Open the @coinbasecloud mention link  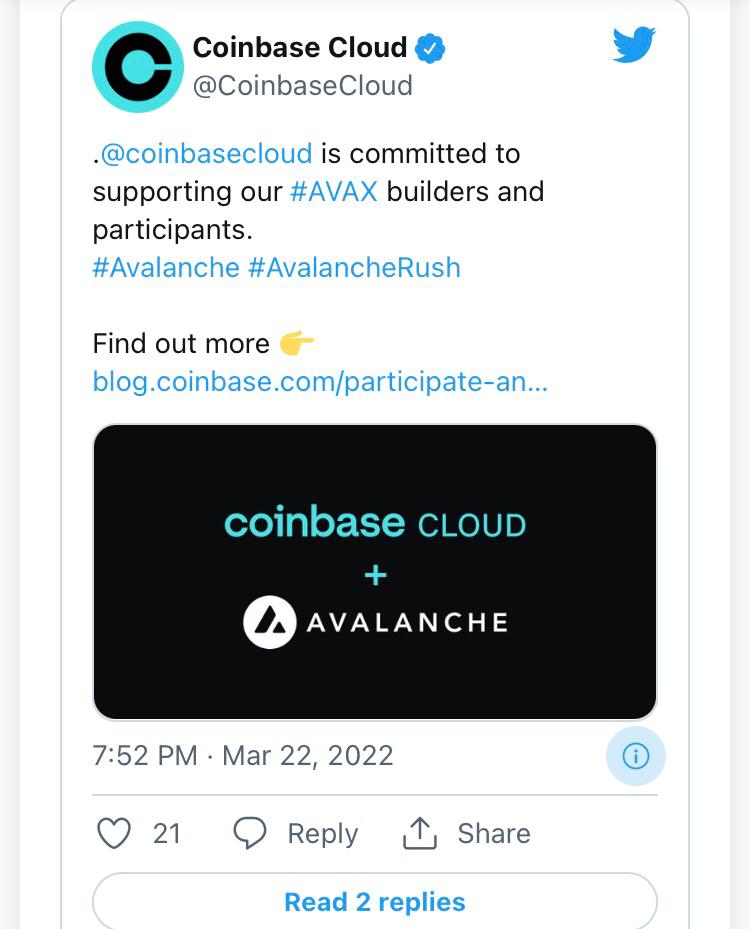tap(207, 154)
